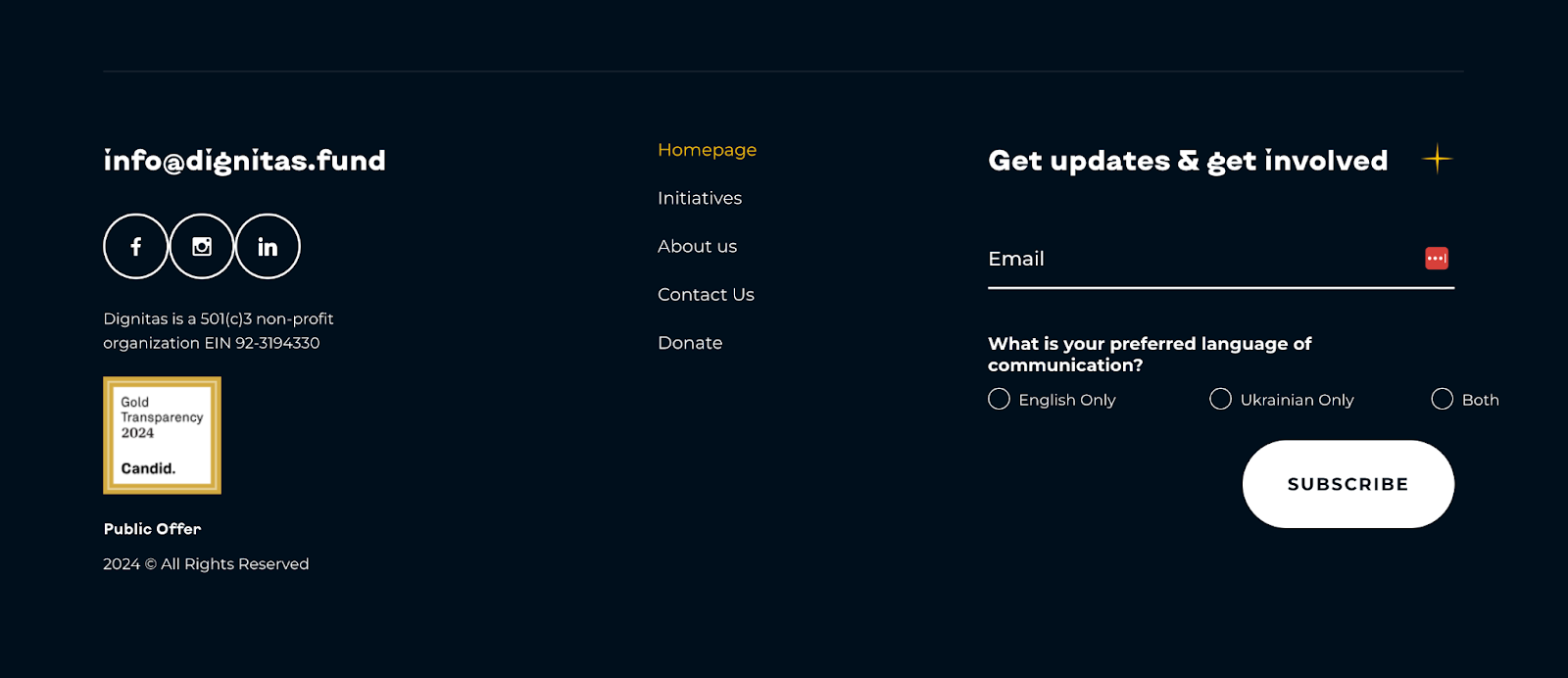Click the info@dignitas.fund email link
The width and height of the screenshot is (1568, 678).
pyautogui.click(x=244, y=161)
